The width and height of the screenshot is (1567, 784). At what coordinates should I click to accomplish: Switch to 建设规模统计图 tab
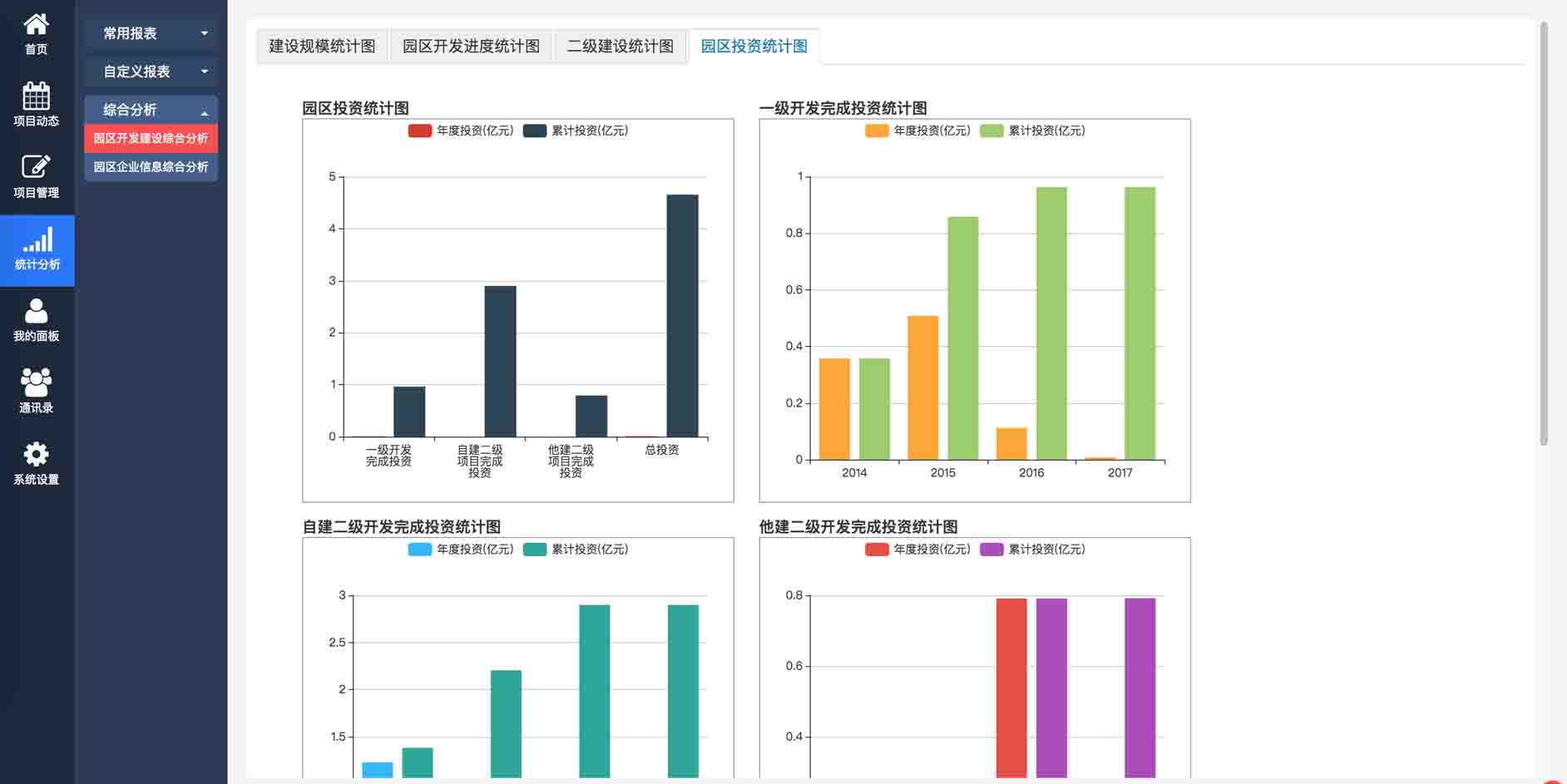click(322, 47)
